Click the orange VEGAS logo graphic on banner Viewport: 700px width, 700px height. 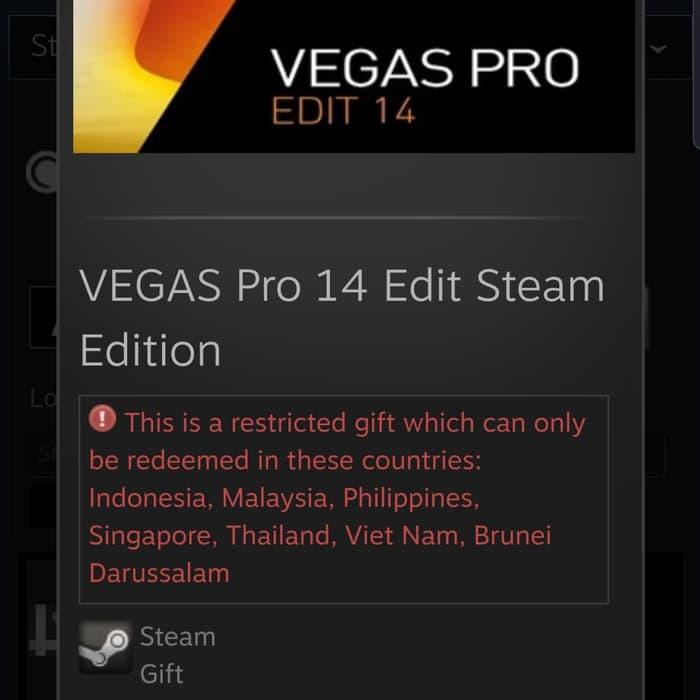152,76
